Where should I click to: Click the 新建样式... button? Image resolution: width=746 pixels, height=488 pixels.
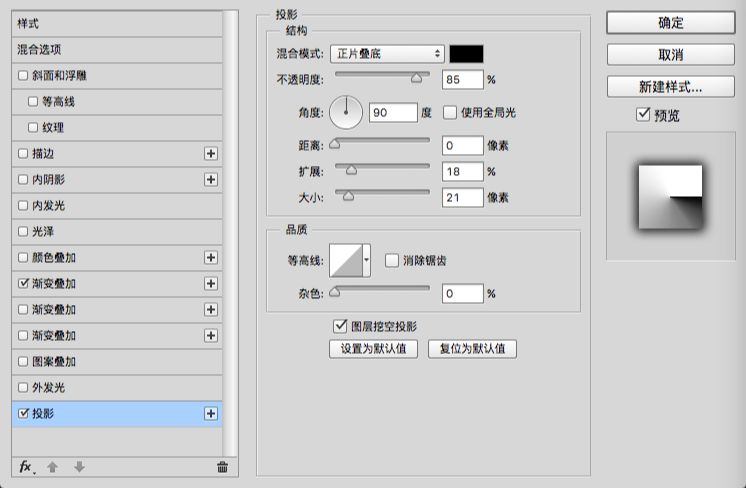[671, 87]
